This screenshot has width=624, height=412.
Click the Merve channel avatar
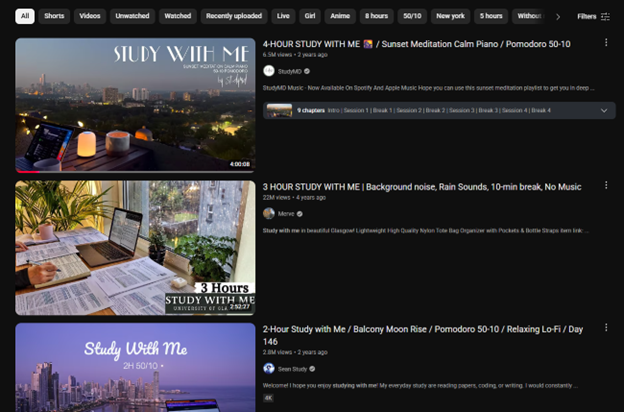point(268,213)
